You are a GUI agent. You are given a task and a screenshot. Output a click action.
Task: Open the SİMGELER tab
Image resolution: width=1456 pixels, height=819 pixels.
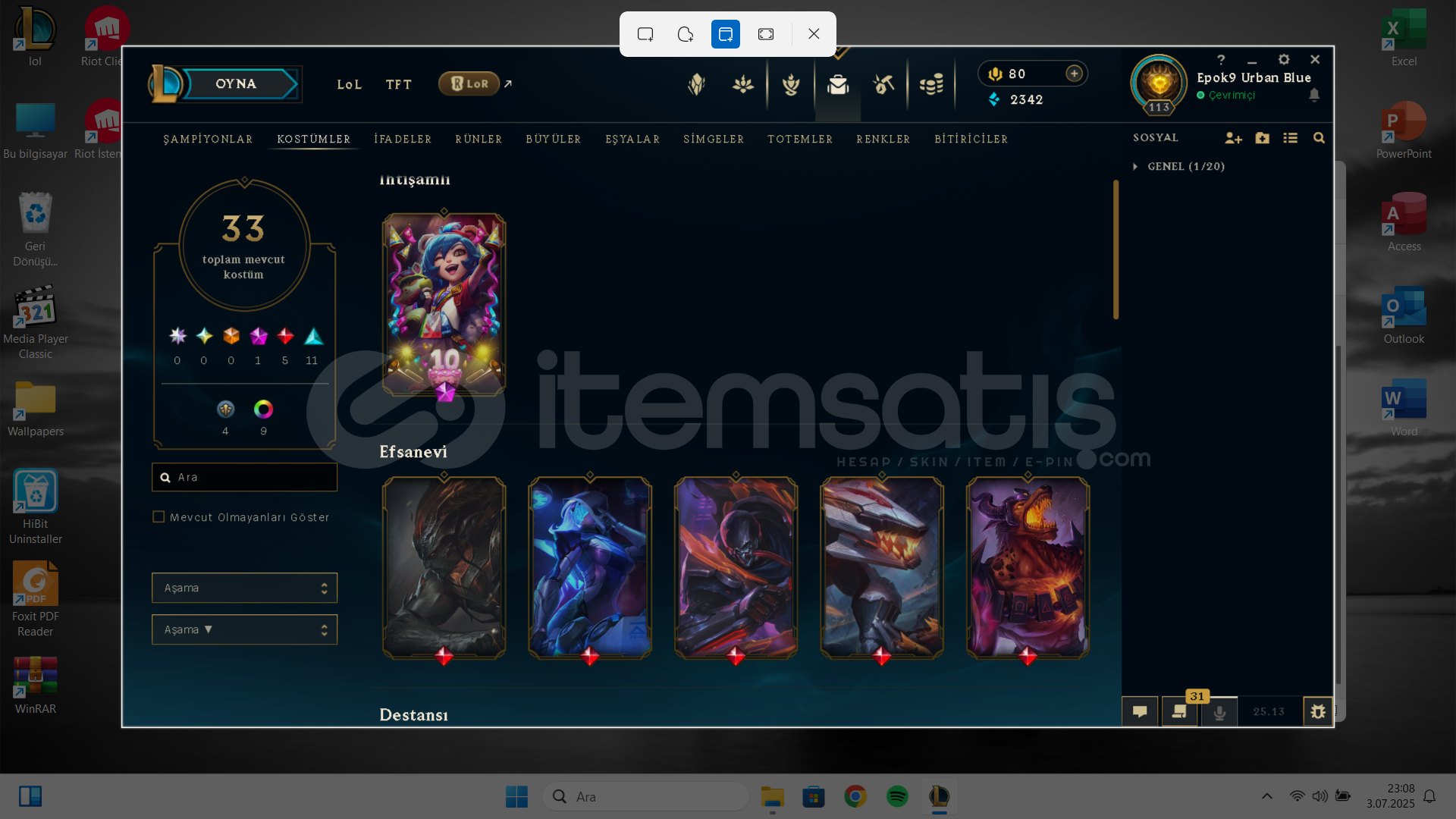(x=714, y=139)
